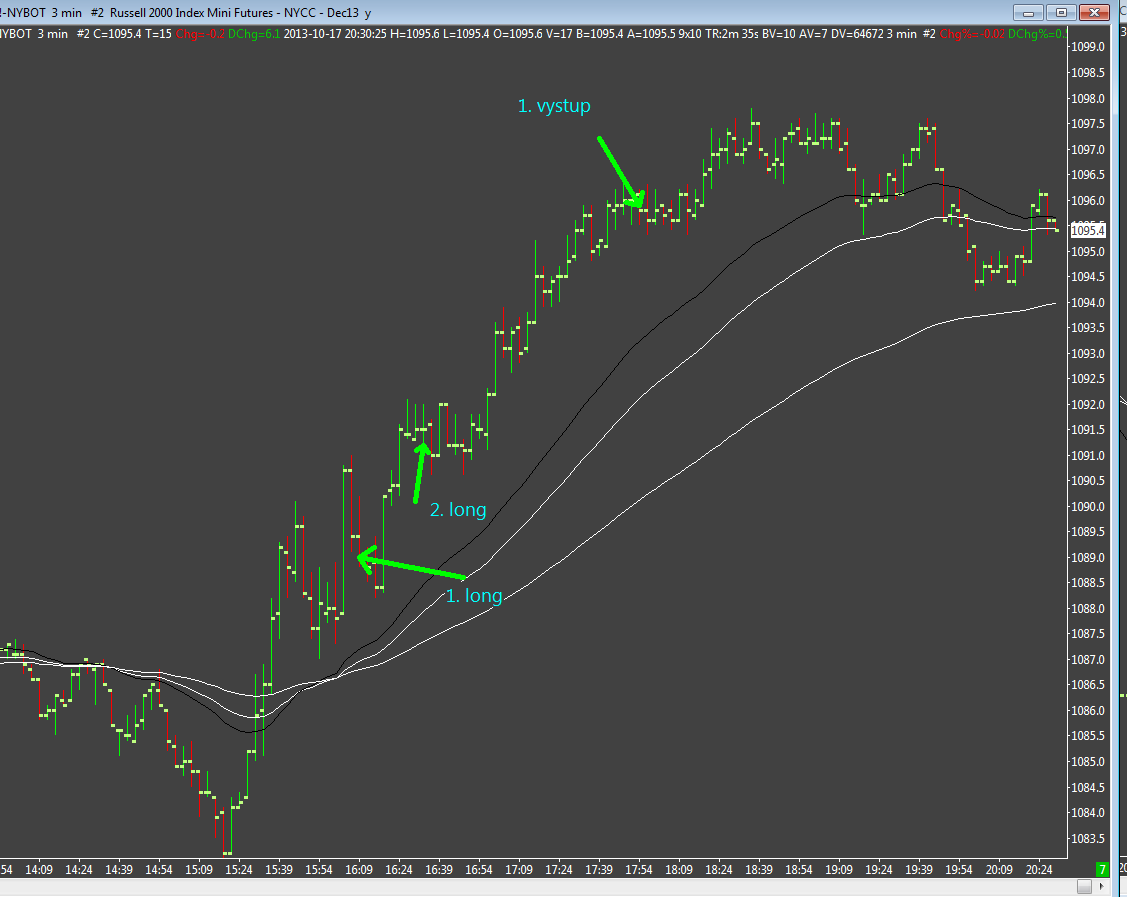Click the 1089.0 price axis label
The image size is (1127, 897).
point(1087,558)
